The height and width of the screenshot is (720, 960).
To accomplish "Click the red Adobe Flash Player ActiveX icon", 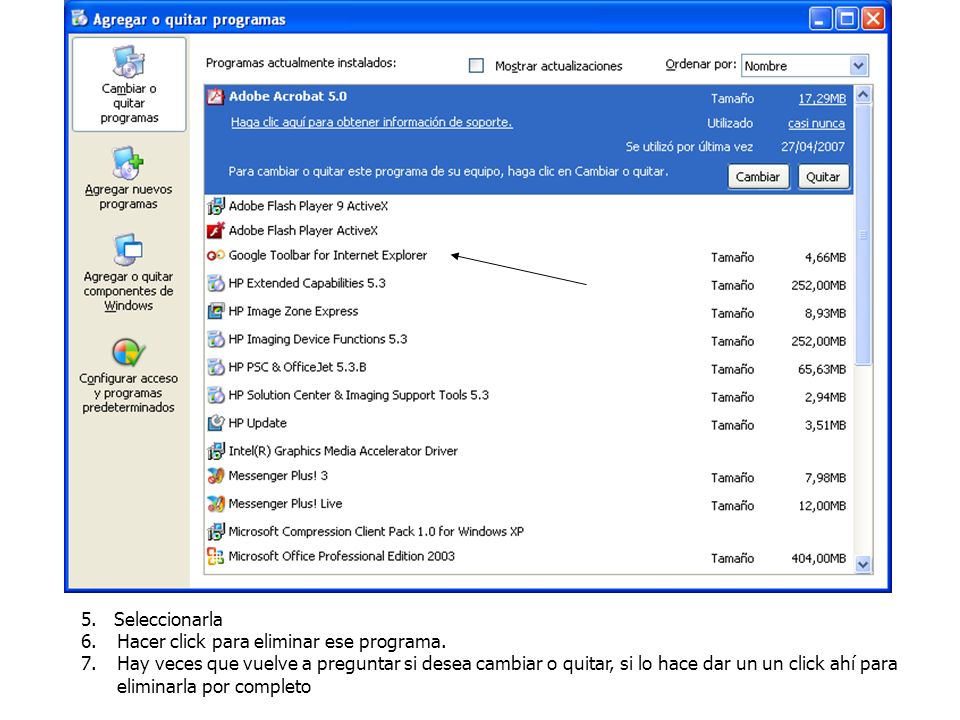I will pos(216,231).
